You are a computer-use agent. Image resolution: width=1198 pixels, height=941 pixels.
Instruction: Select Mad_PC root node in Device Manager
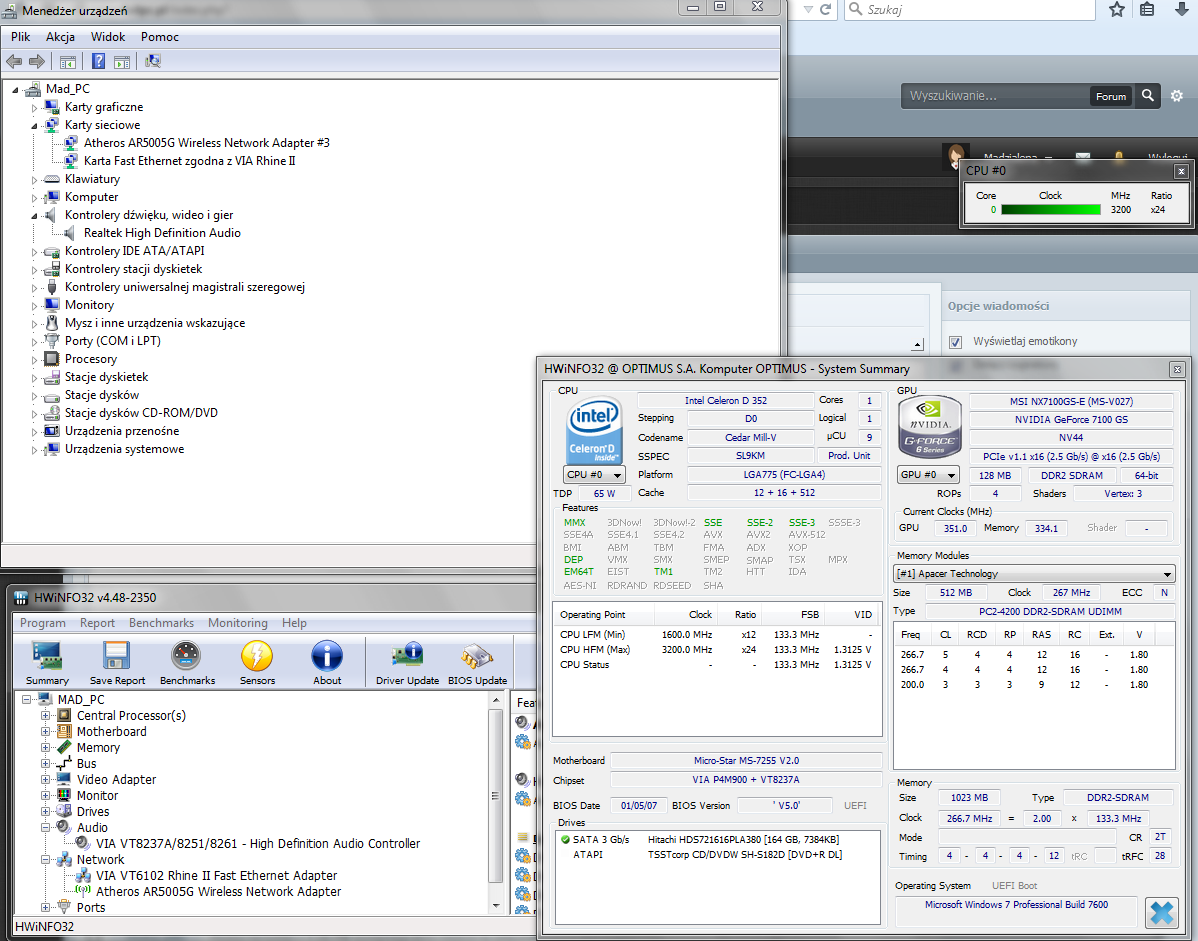click(x=67, y=89)
